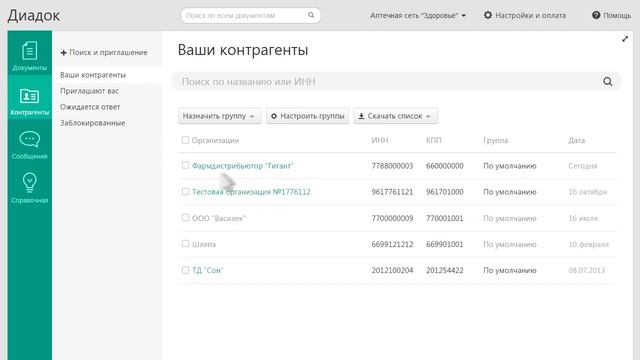
Task: Click the Группа column header
Action: pyautogui.click(x=496, y=140)
